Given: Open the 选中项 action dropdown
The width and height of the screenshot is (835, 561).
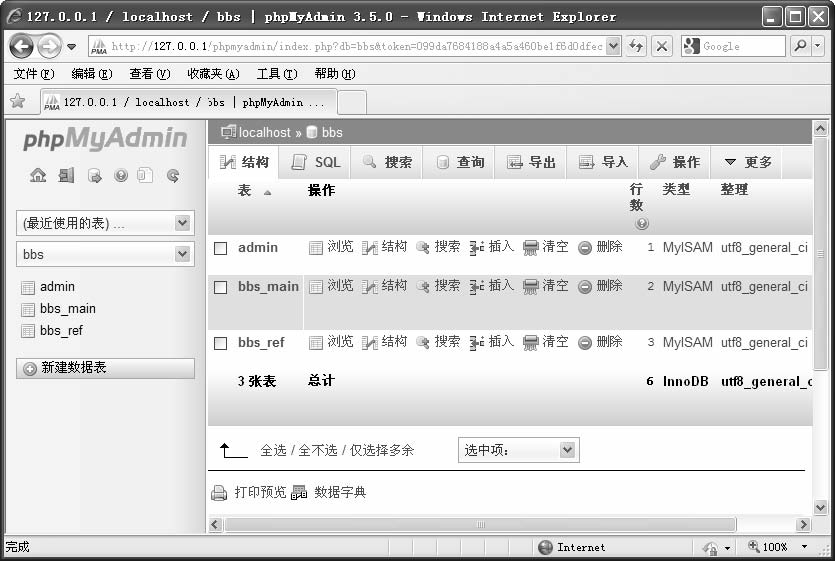Looking at the screenshot, I should pos(519,450).
